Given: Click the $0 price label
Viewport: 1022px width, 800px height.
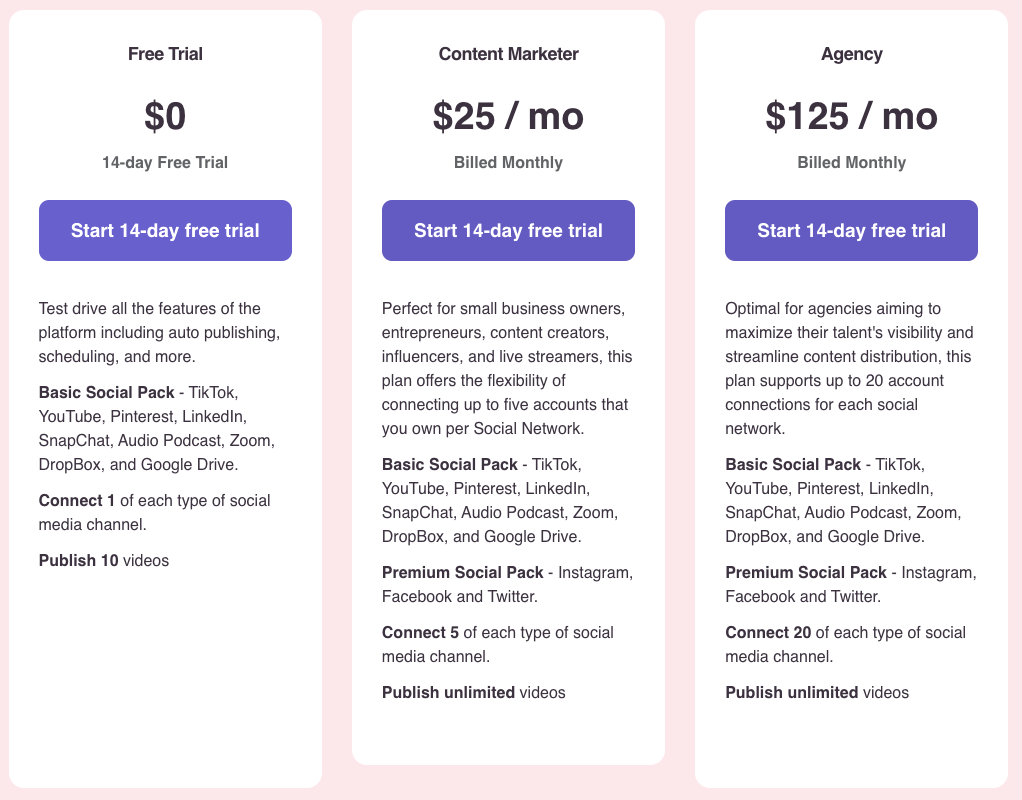Looking at the screenshot, I should (x=165, y=116).
